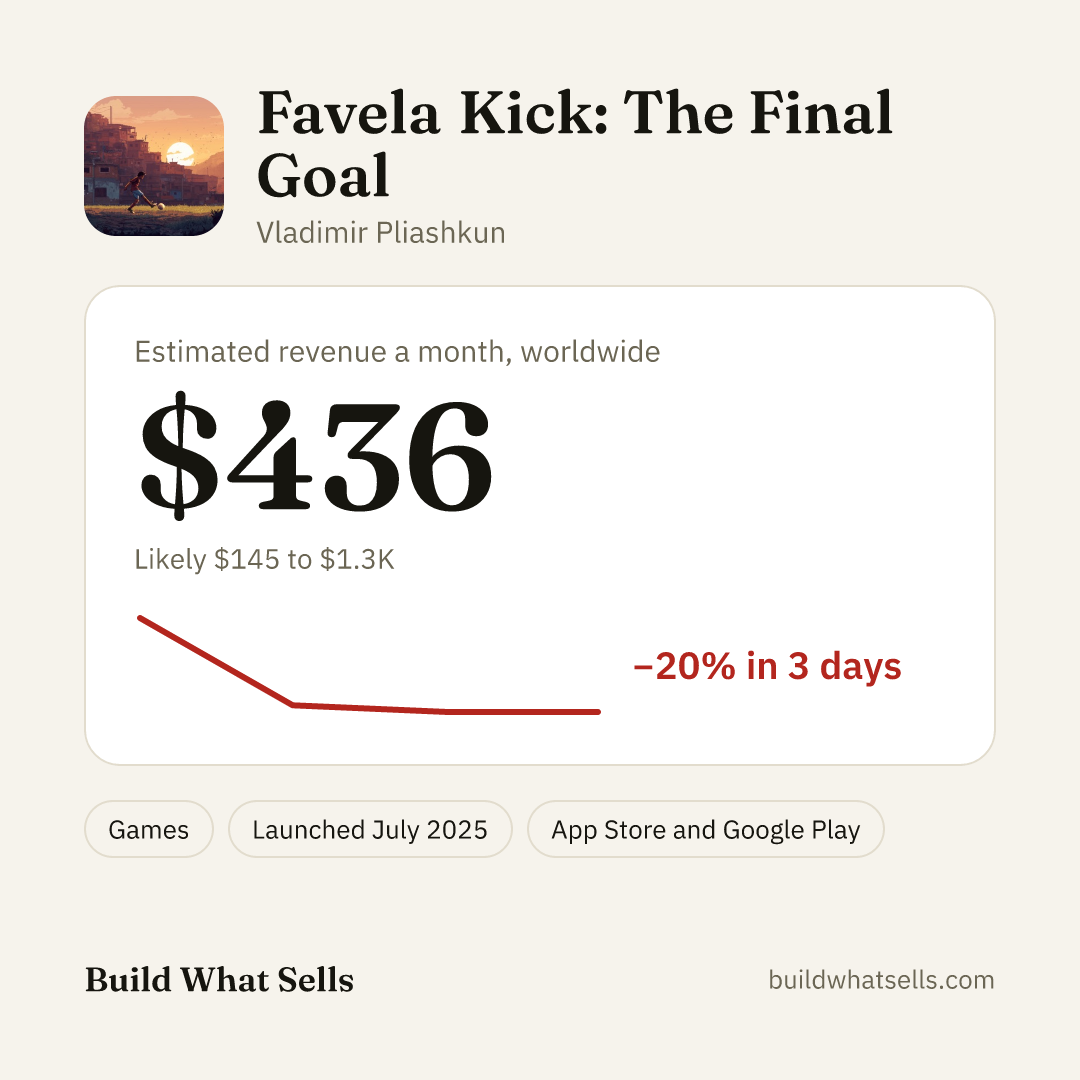Viewport: 1080px width, 1080px height.
Task: Click the word Goal in the title
Action: 323,176
